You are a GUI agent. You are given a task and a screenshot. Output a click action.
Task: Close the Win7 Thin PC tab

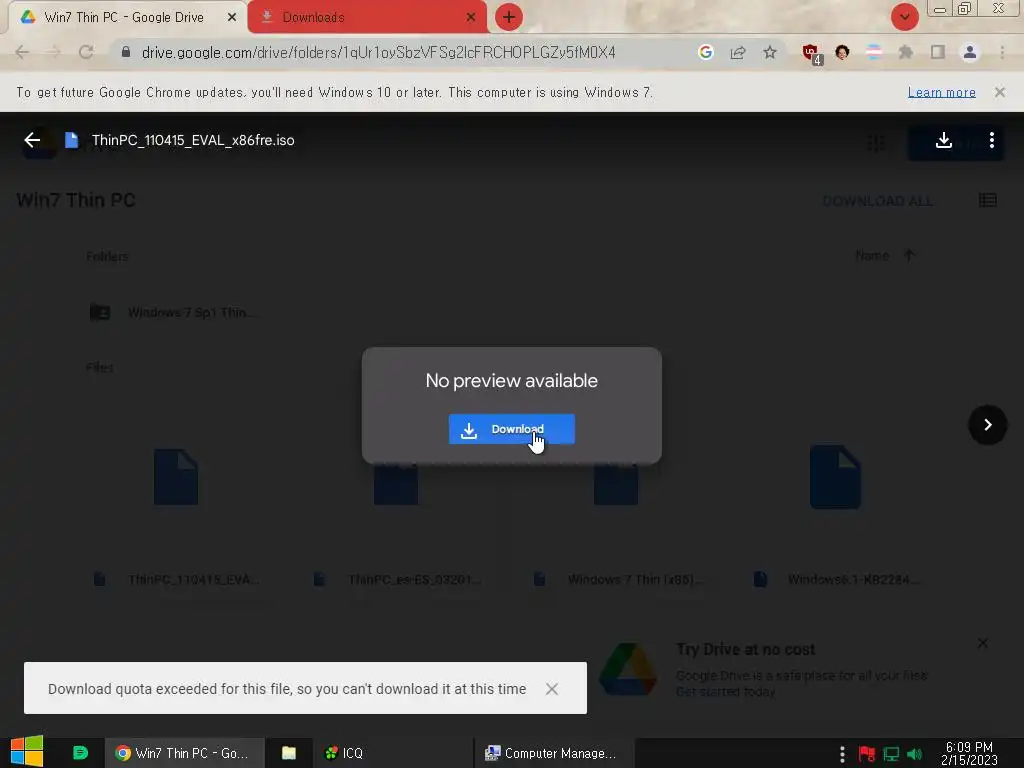[x=232, y=18]
